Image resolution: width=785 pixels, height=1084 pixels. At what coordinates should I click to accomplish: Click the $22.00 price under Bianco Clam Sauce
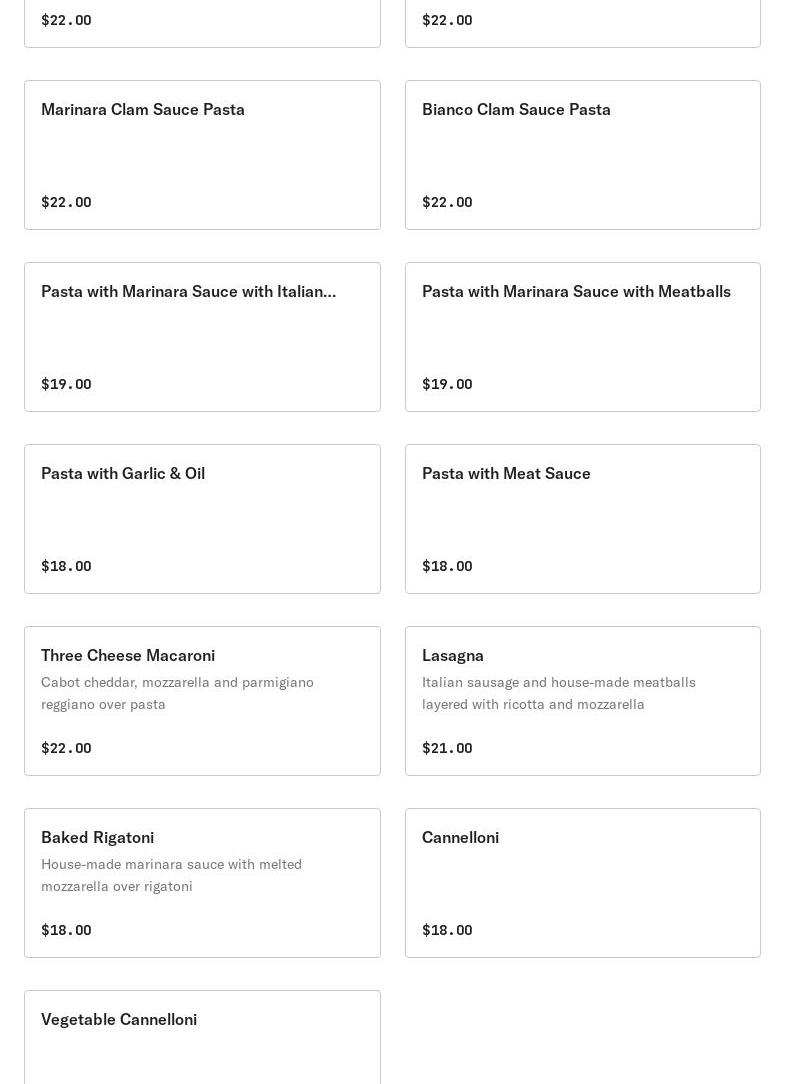point(447,202)
